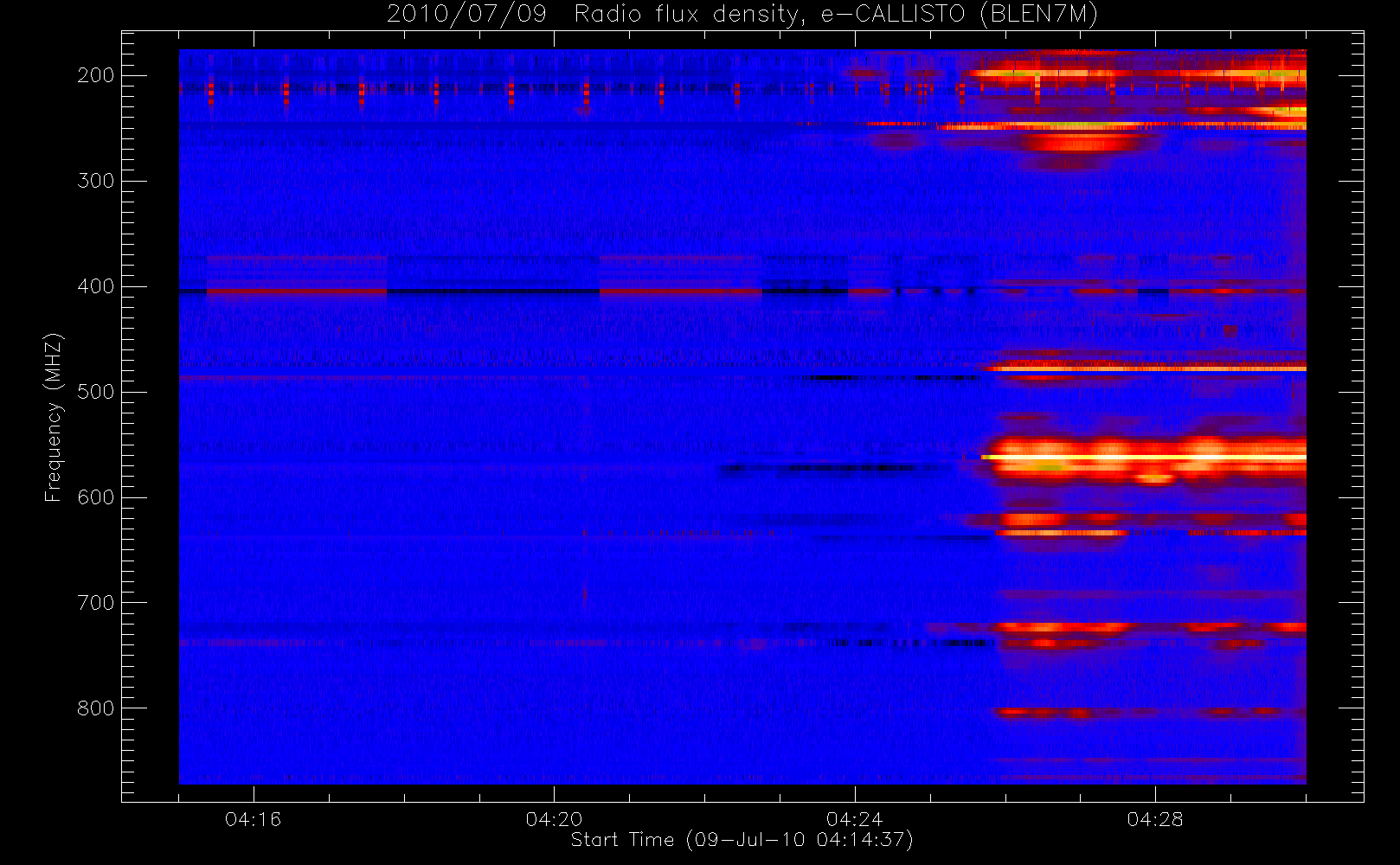Select the 500 frequency axis label
The height and width of the screenshot is (865, 1400).
96,392
